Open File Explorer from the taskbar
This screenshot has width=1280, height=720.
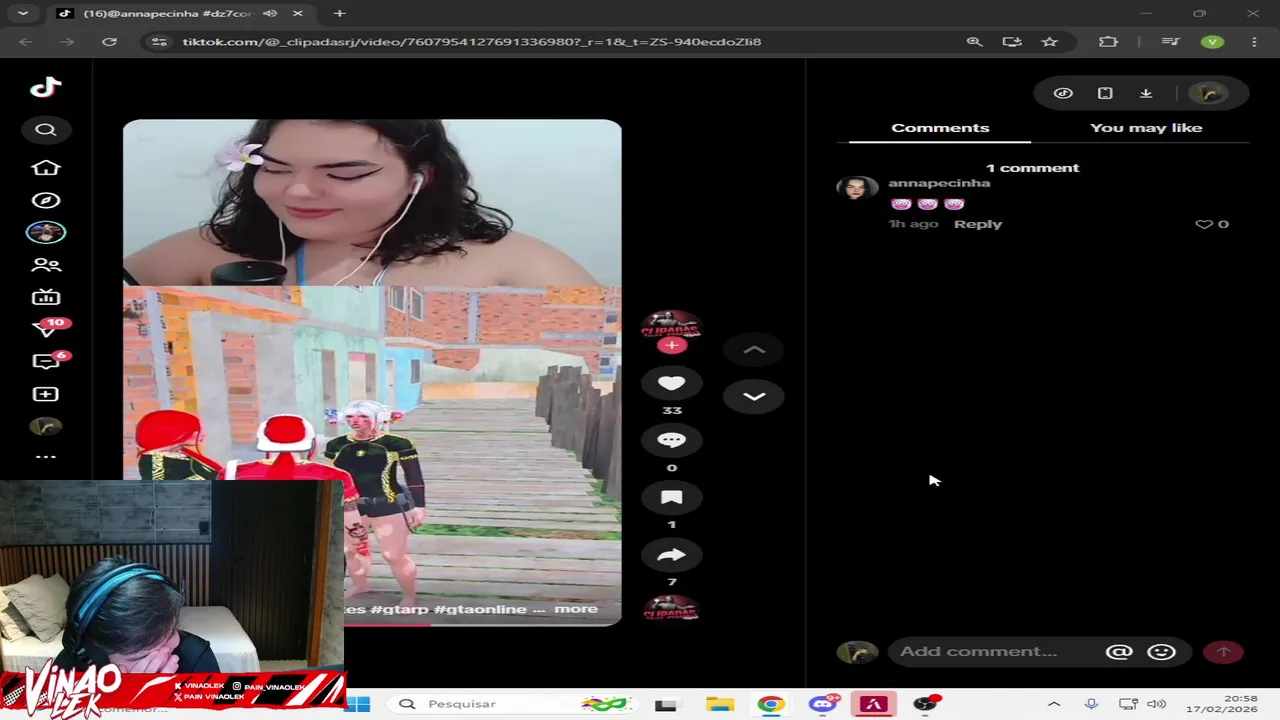[x=720, y=704]
